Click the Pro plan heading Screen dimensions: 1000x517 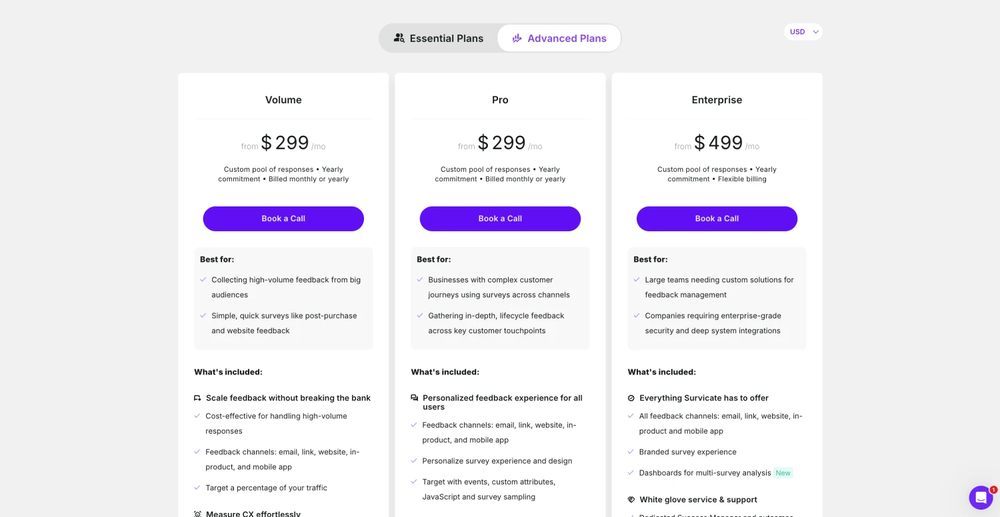pos(500,100)
